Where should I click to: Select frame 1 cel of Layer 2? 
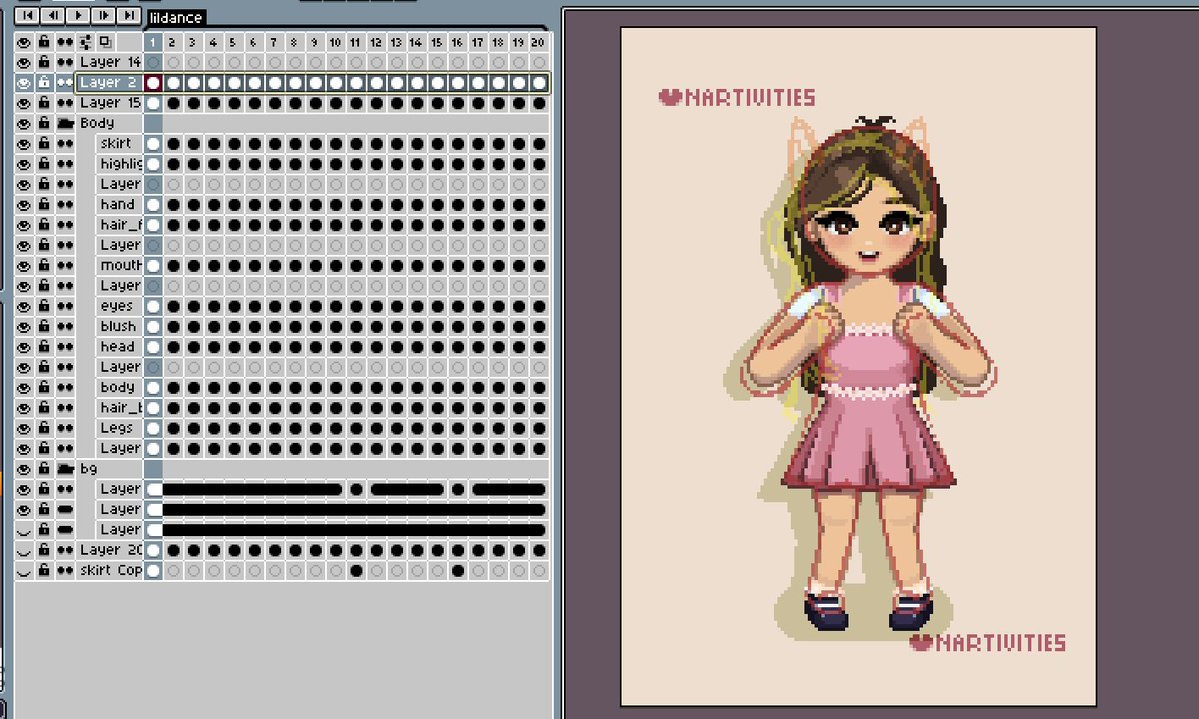pyautogui.click(x=153, y=83)
